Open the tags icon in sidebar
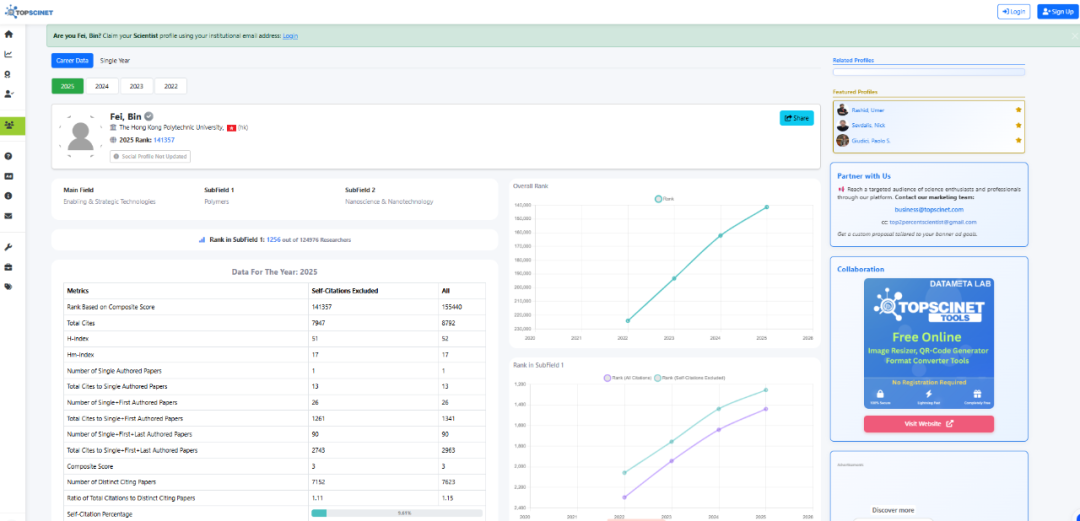 pyautogui.click(x=8, y=287)
